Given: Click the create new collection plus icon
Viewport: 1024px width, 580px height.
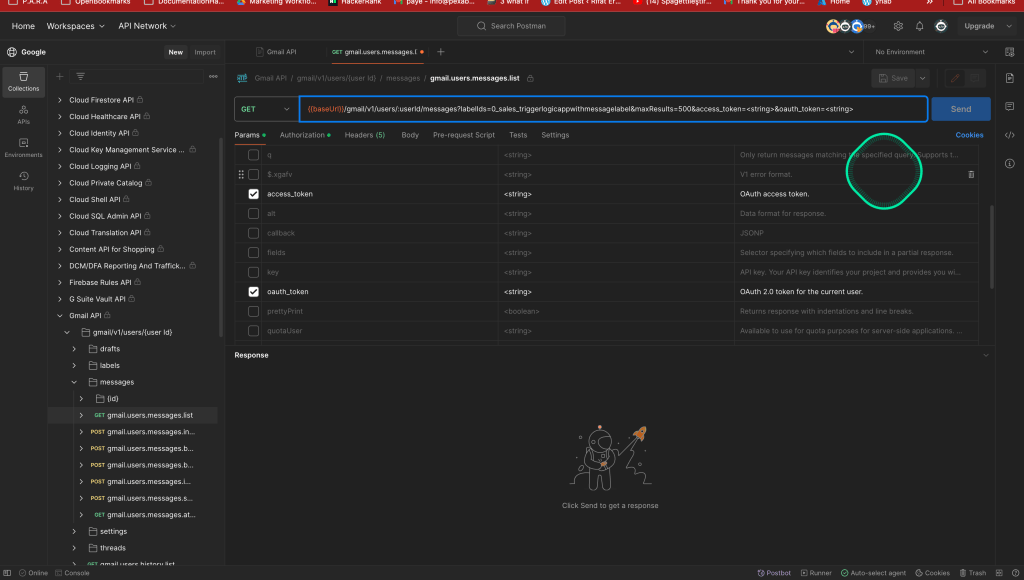Looking at the screenshot, I should point(59,76).
